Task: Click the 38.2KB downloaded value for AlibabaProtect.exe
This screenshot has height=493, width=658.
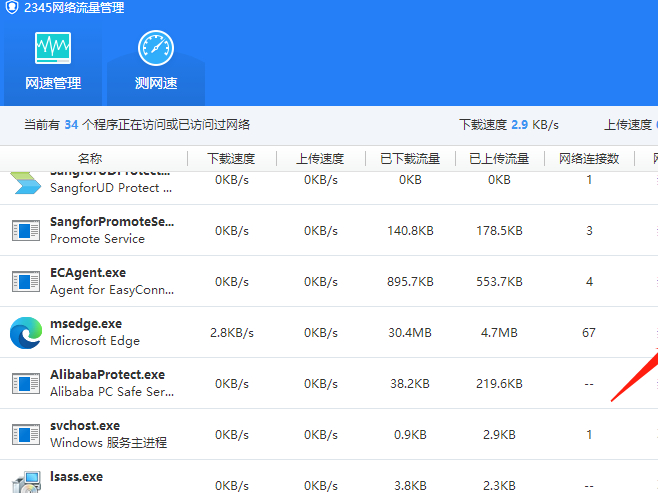Action: pos(410,384)
